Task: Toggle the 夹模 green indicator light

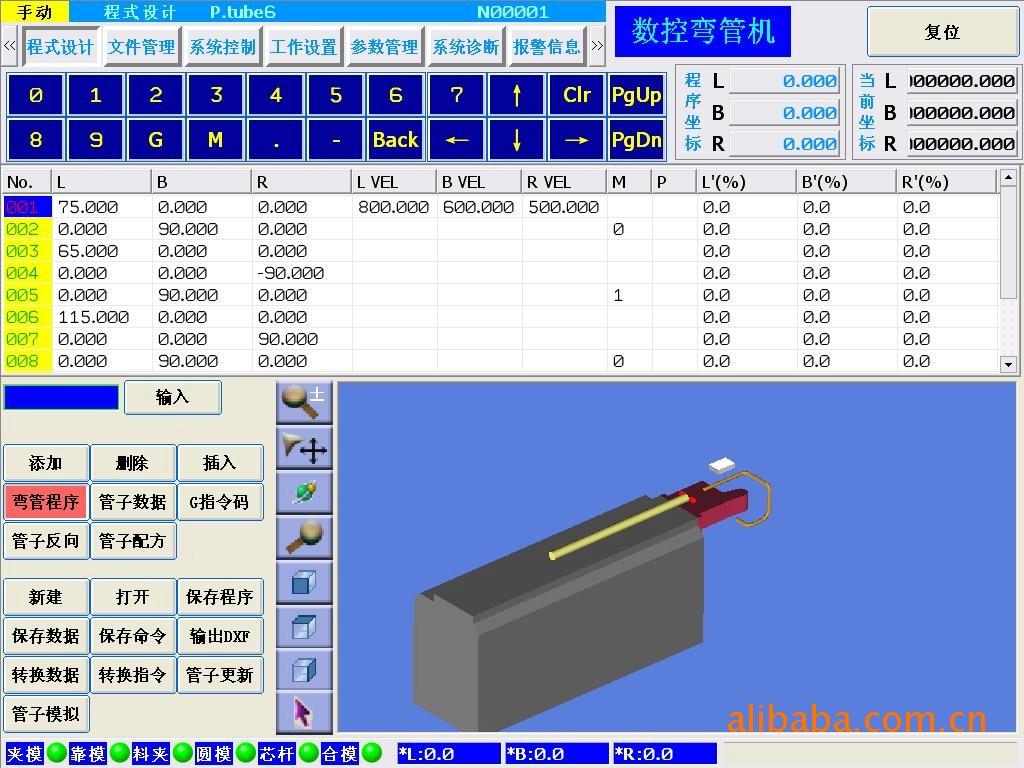Action: 57,753
